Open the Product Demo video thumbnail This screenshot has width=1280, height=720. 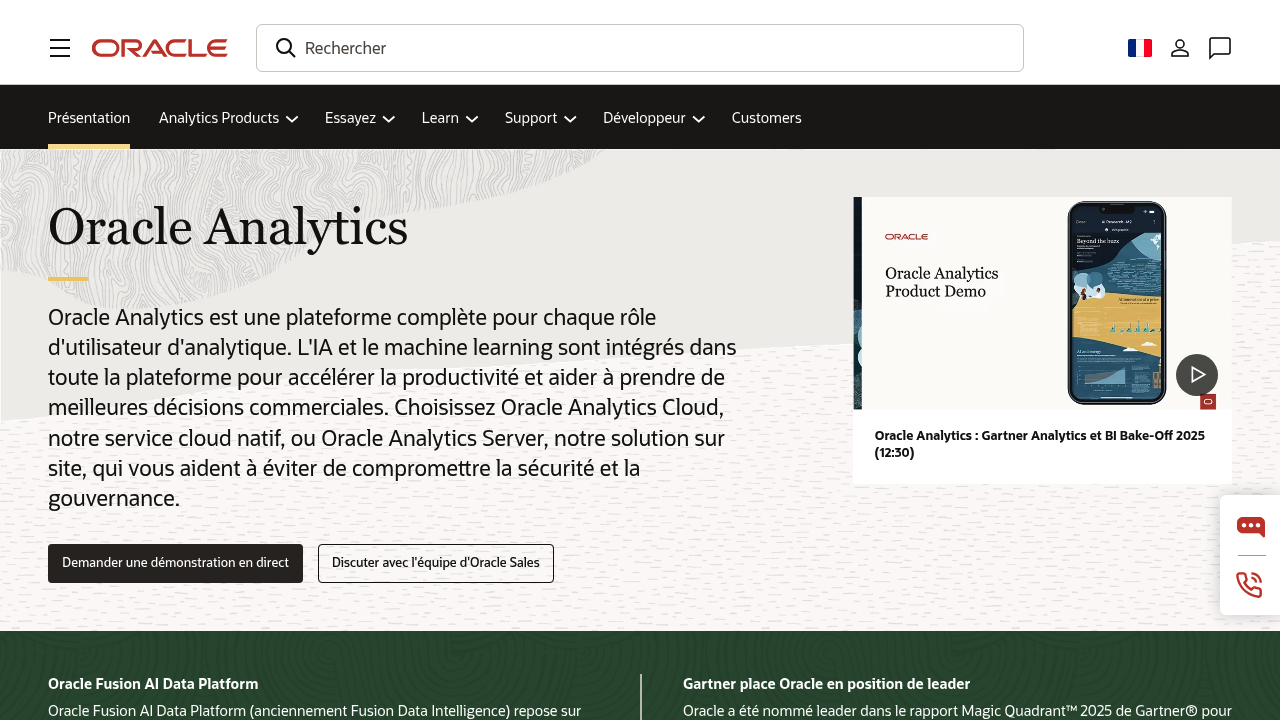1042,303
